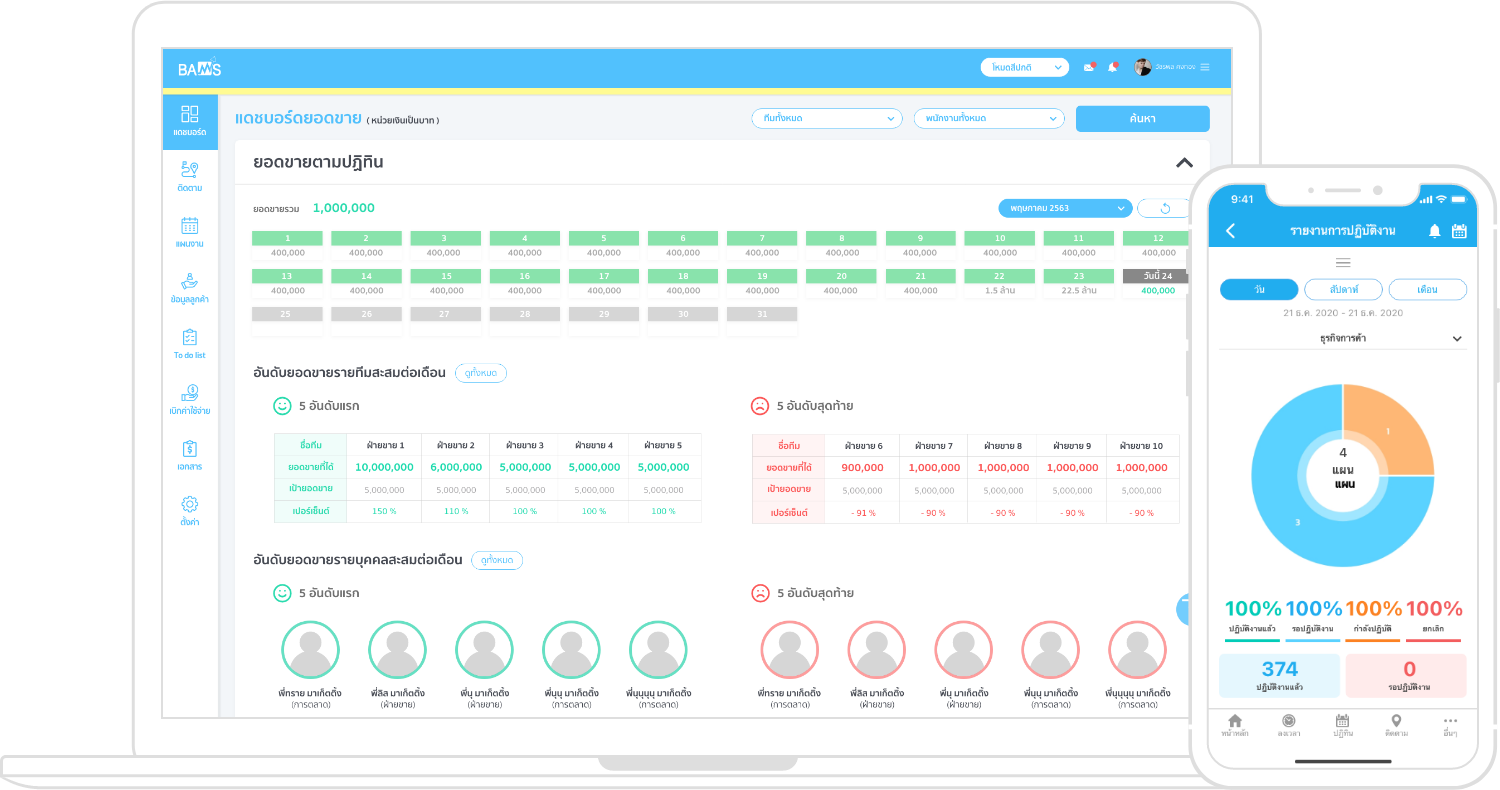This screenshot has width=1500, height=790.
Task: Click calendar day 23 with 22.5 ล้าน
Action: (1079, 283)
